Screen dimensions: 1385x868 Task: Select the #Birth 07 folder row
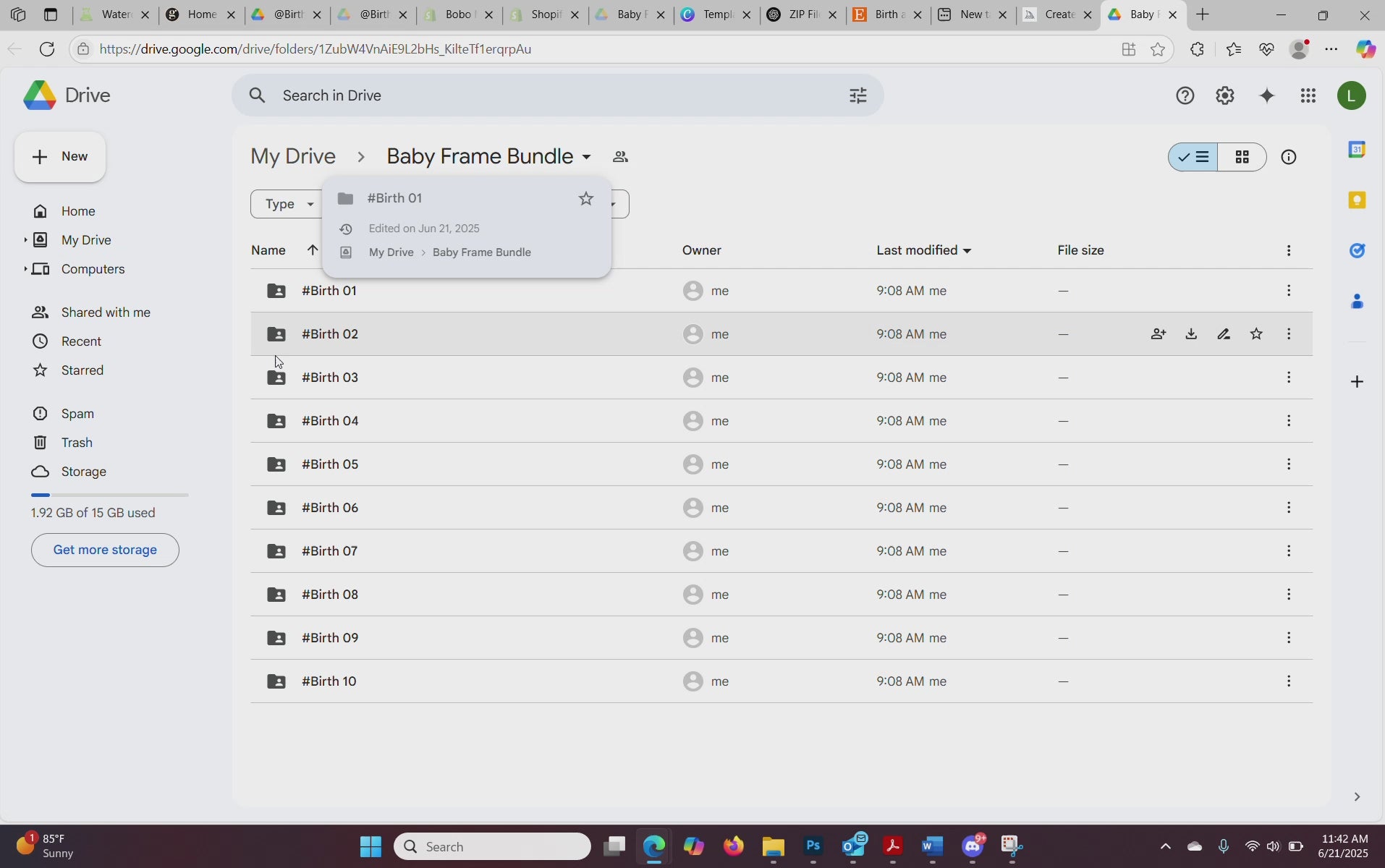[x=782, y=550]
